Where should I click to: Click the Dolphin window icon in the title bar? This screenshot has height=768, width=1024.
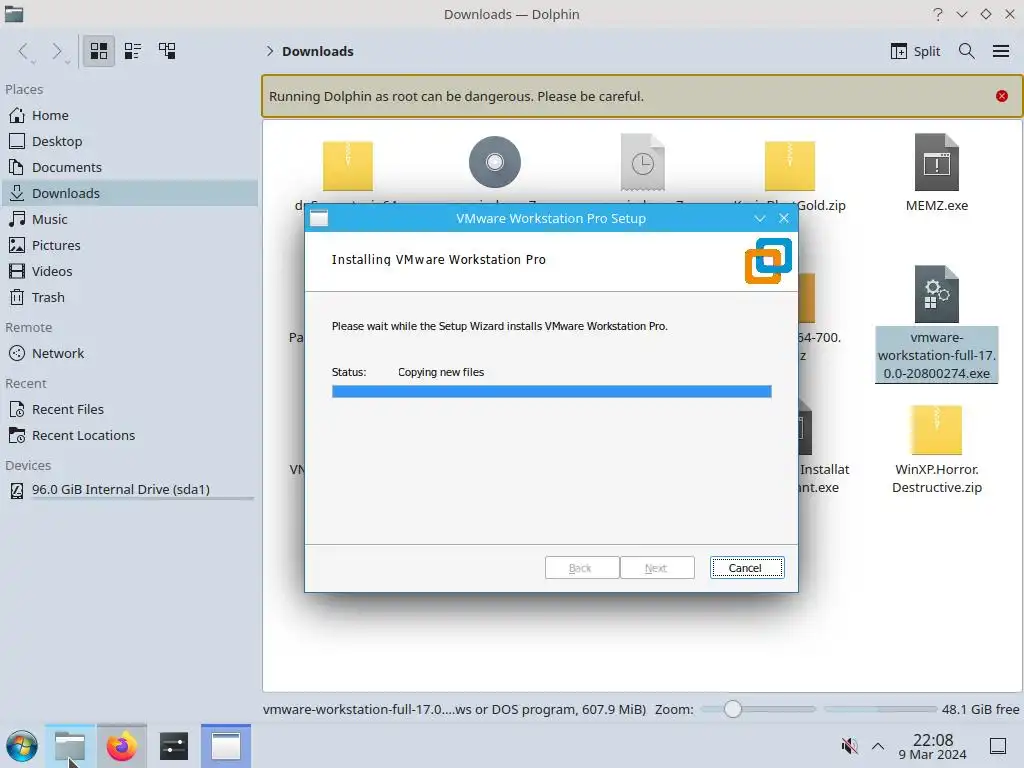14,14
